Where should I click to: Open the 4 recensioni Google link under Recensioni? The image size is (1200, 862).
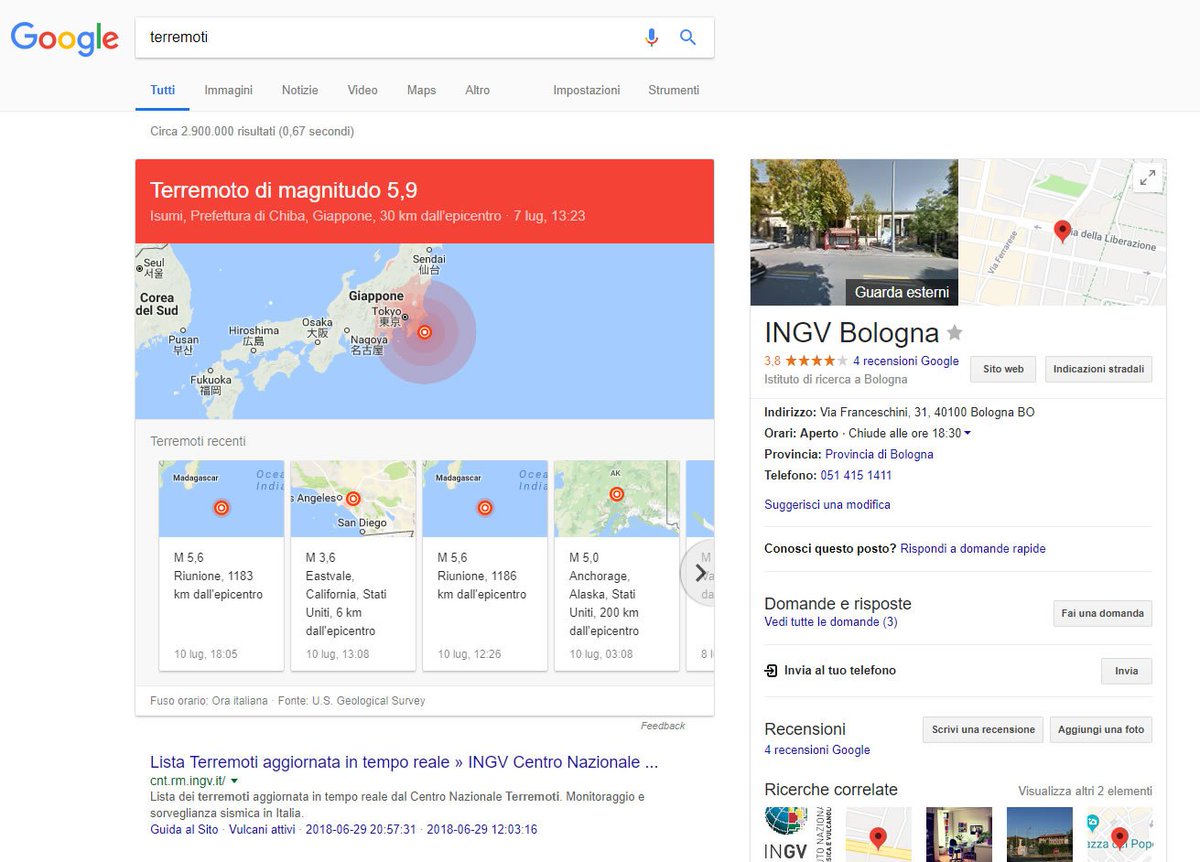(817, 750)
